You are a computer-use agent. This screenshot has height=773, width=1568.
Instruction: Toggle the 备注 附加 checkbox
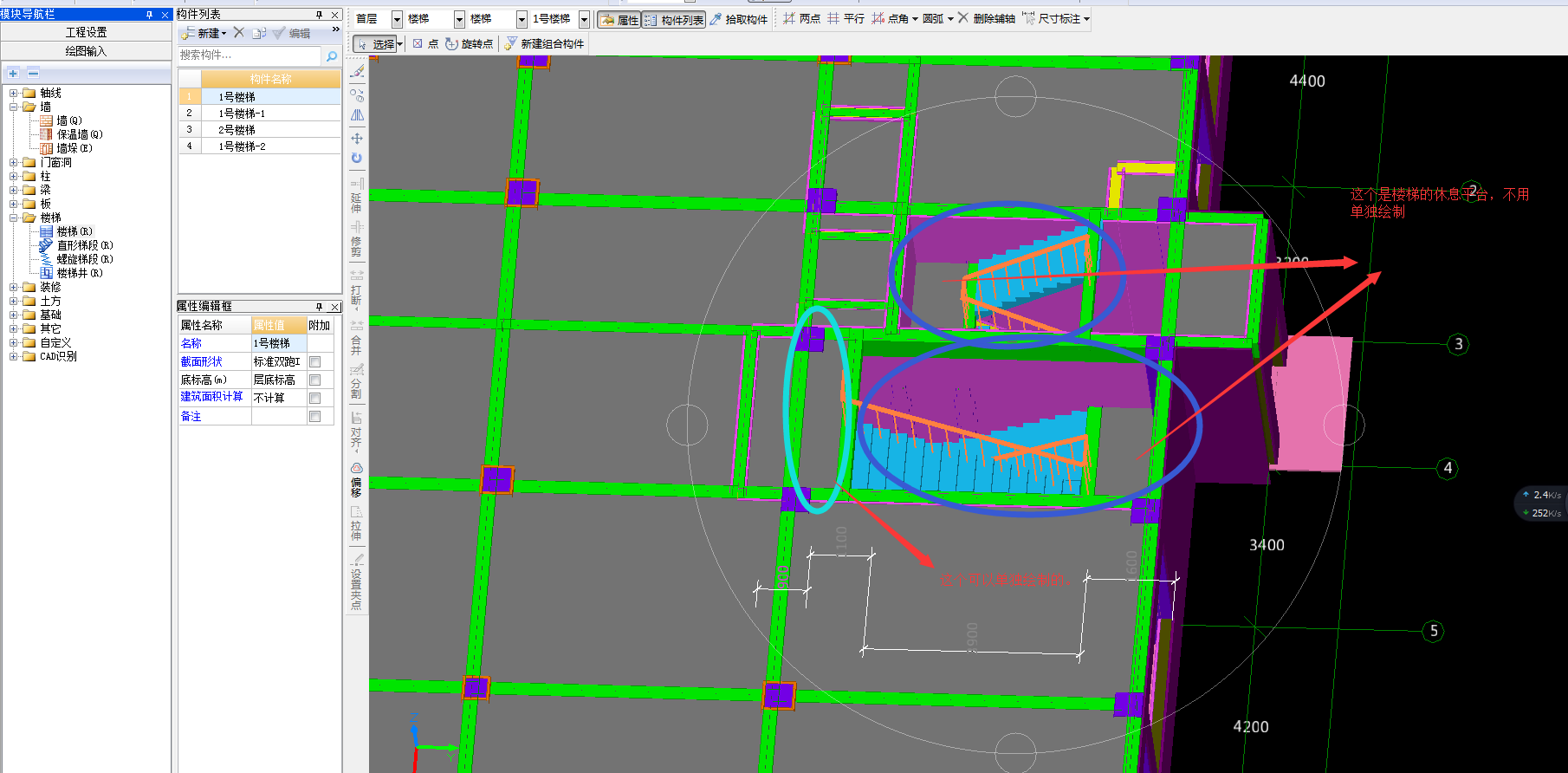pyautogui.click(x=315, y=416)
